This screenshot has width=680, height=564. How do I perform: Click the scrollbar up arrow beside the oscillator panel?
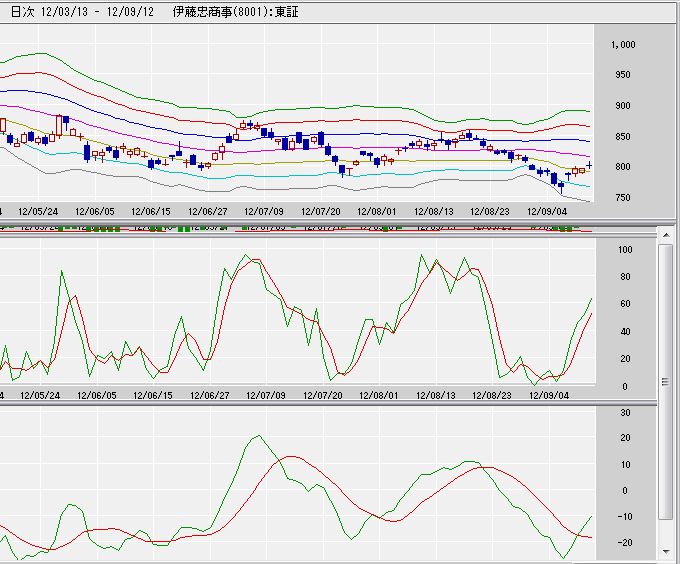point(666,235)
